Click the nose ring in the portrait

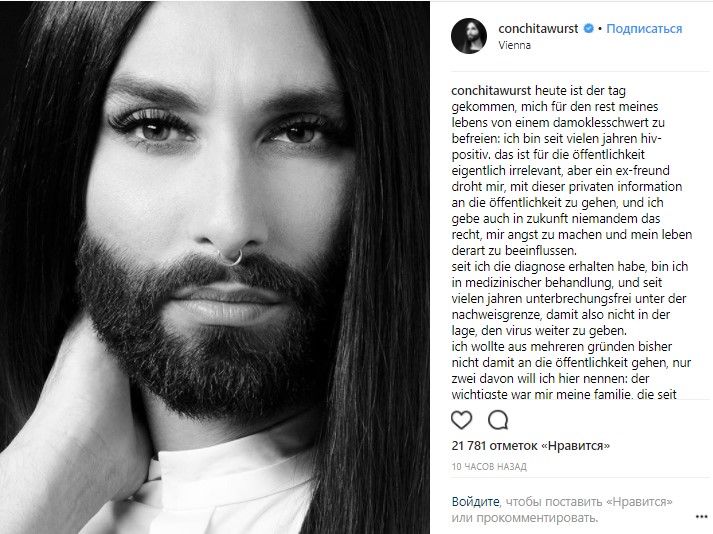[x=231, y=257]
